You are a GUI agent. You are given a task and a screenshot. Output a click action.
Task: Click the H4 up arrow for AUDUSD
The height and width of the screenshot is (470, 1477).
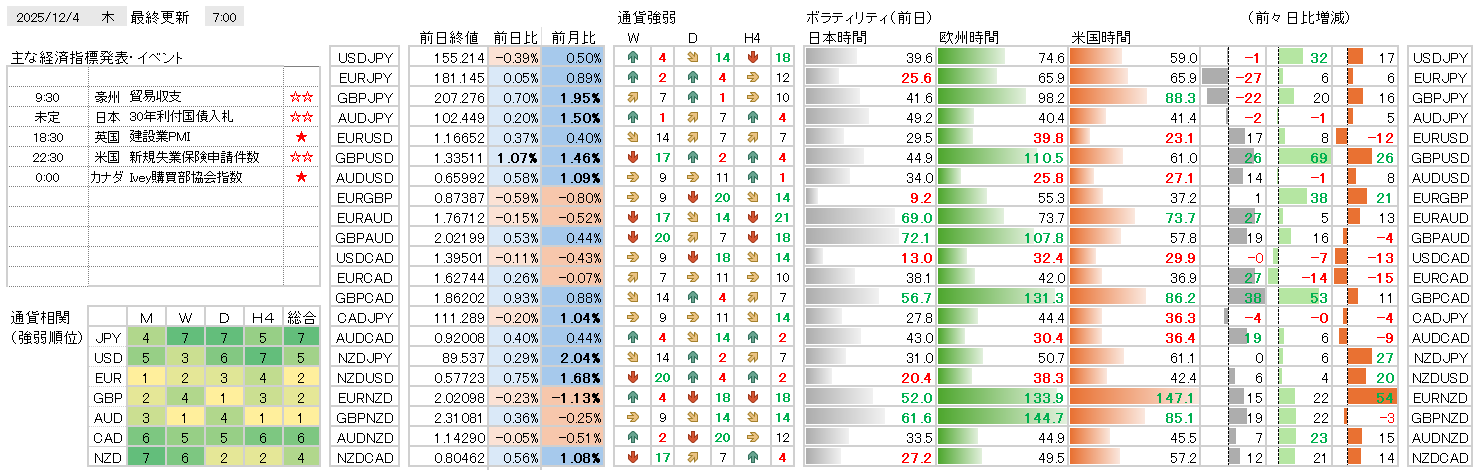753,177
